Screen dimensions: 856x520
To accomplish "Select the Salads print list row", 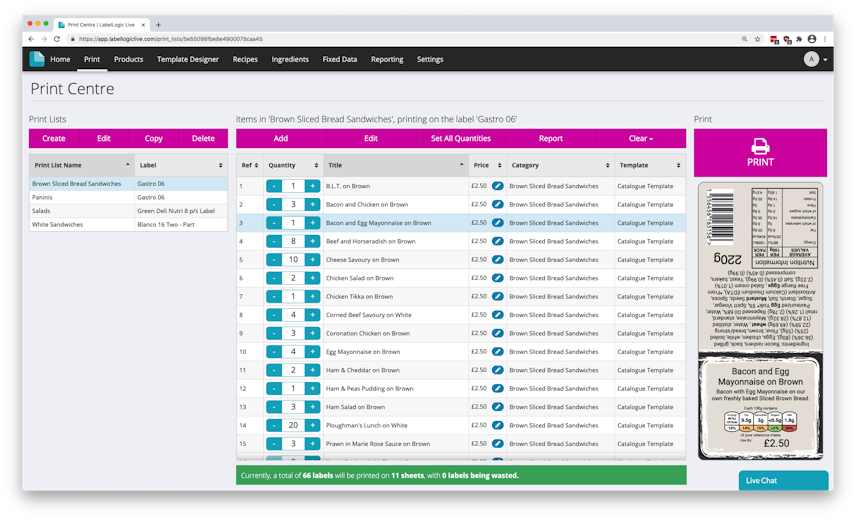I will (x=128, y=211).
